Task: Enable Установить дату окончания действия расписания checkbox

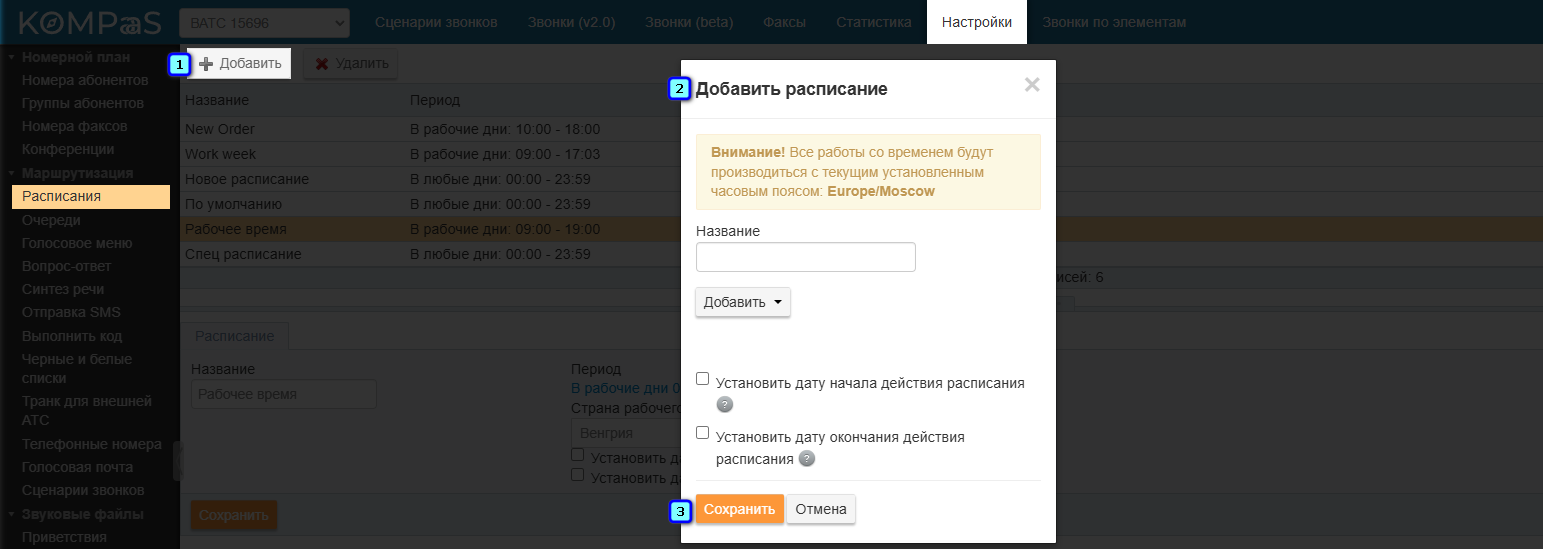Action: [703, 433]
